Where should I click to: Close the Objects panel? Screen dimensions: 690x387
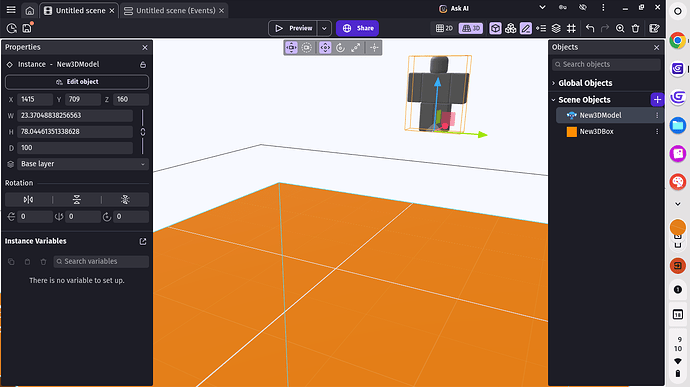click(657, 47)
